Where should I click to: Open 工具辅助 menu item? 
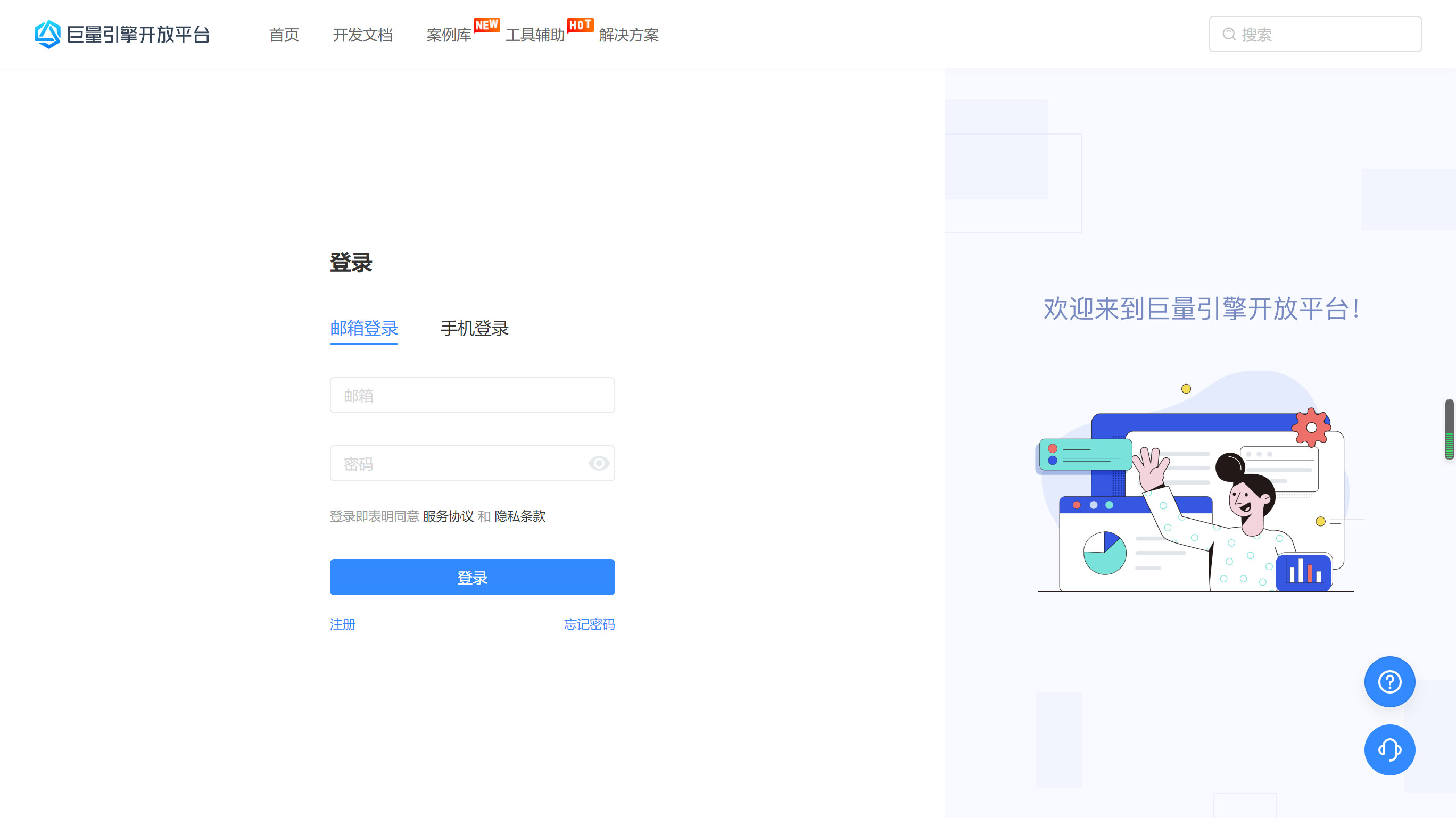(x=535, y=35)
